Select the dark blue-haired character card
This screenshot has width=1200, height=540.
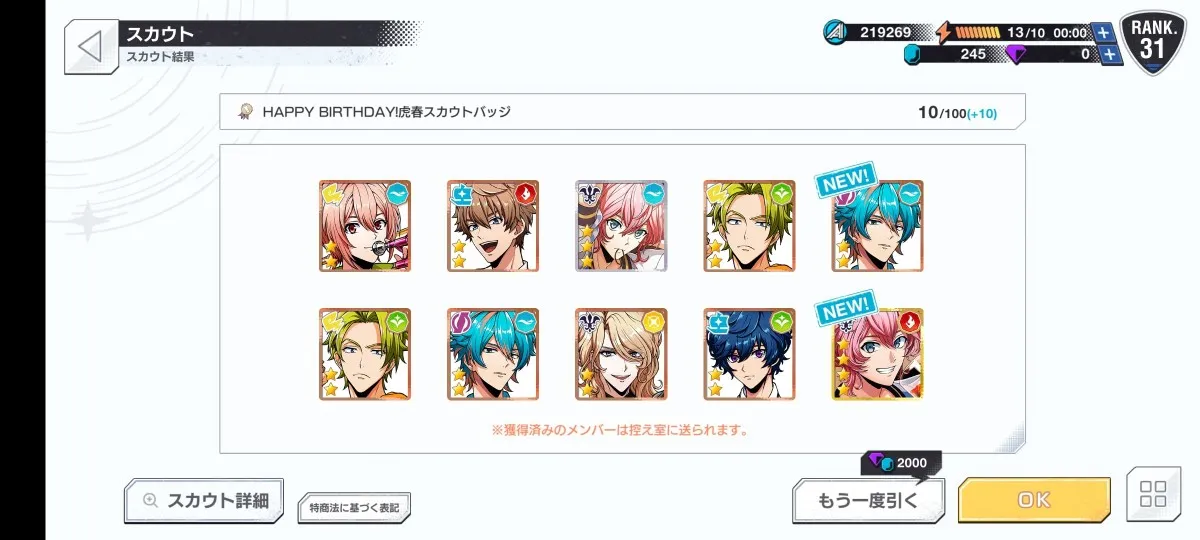749,354
